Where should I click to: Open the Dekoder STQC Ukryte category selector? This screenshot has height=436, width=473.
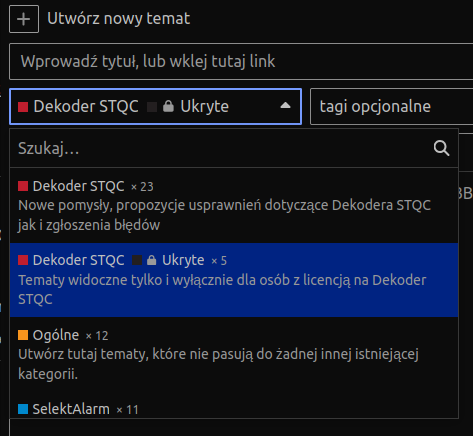click(x=155, y=106)
